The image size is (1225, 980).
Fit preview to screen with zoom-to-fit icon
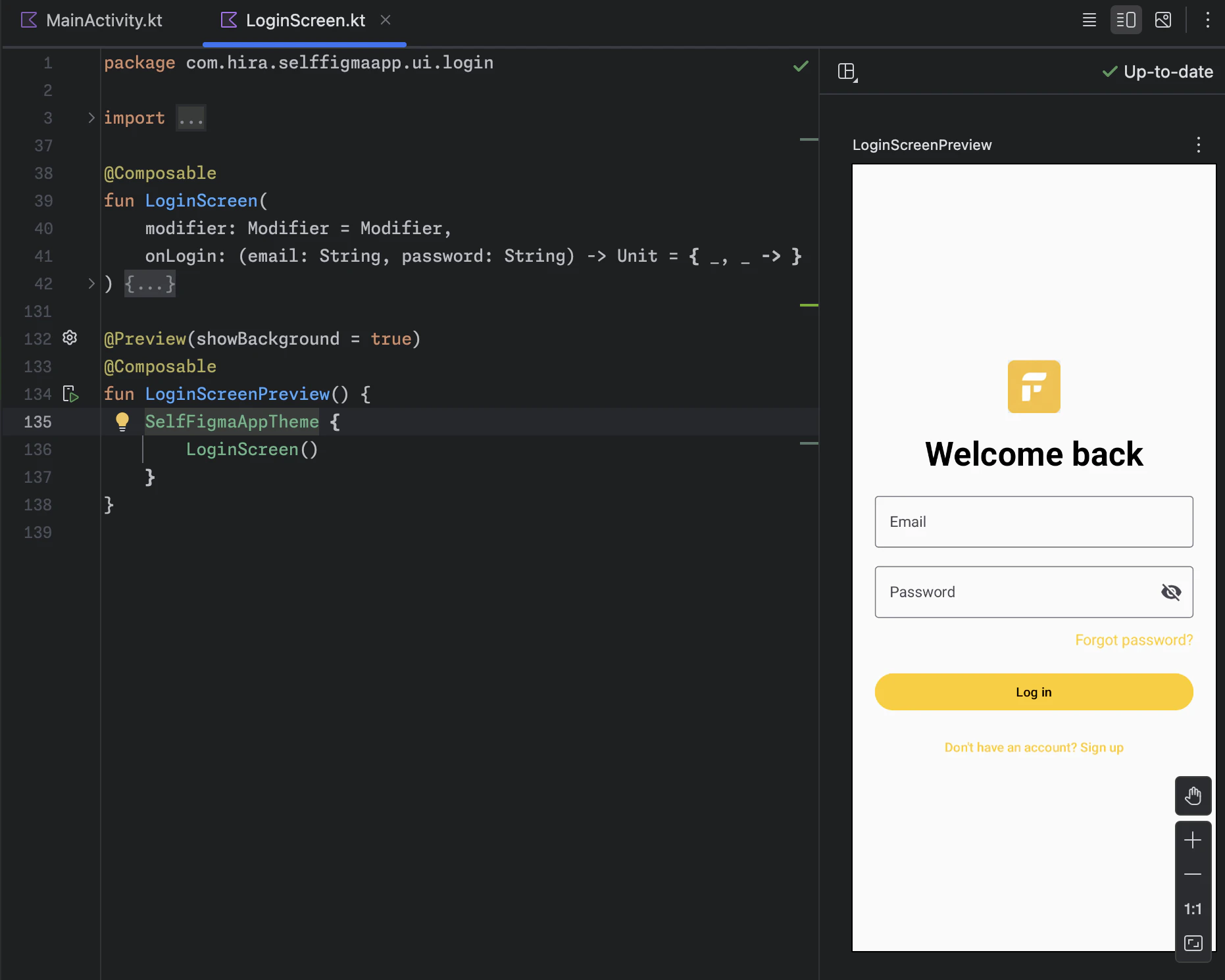pos(1193,943)
